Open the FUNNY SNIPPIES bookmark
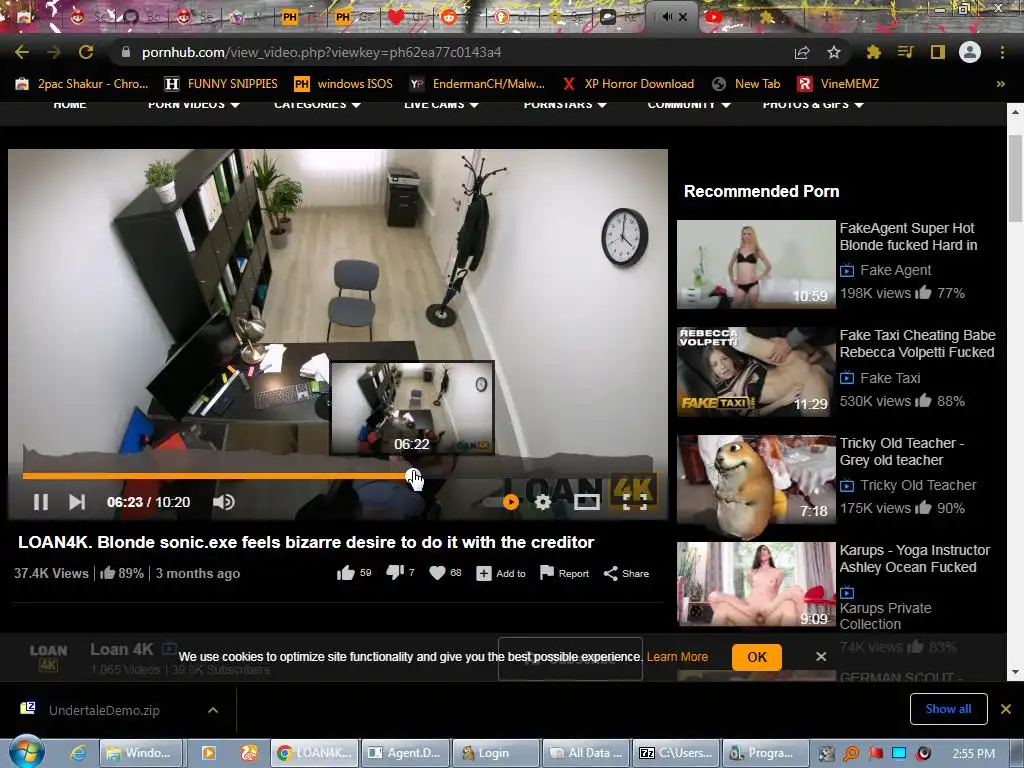1024x768 pixels. 221,84
